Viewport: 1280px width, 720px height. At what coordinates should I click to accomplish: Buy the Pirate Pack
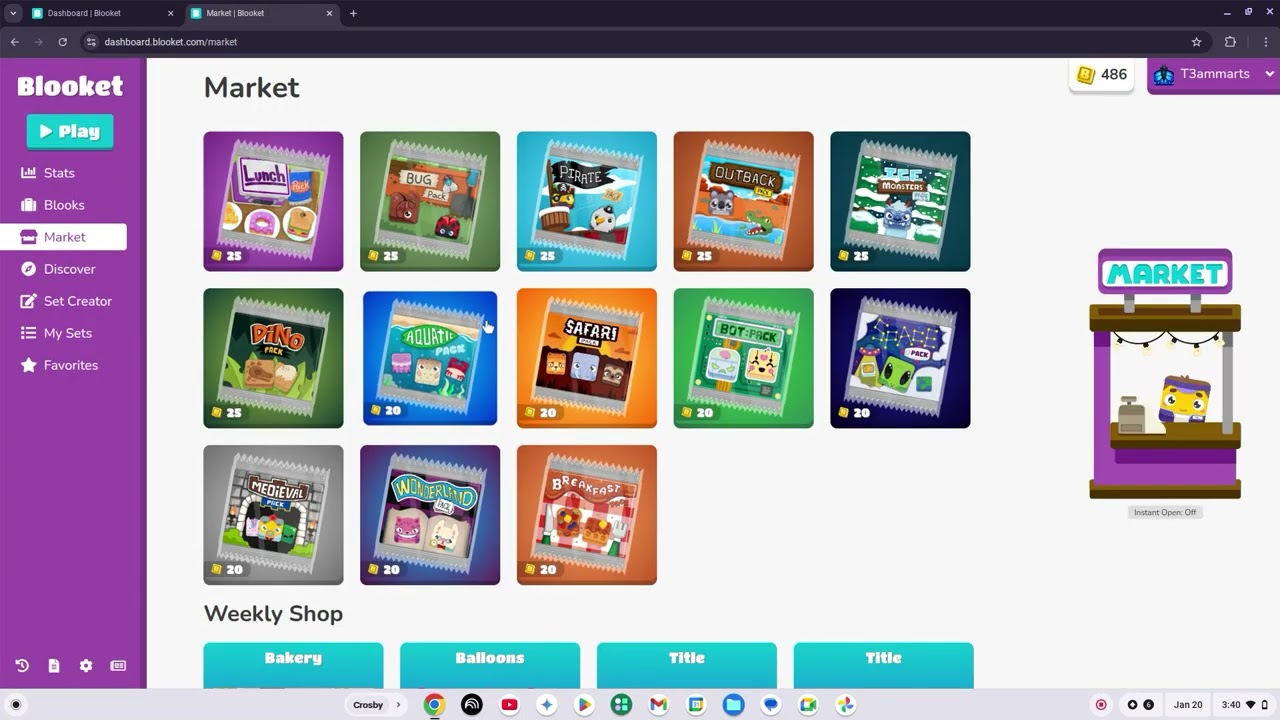tap(587, 201)
